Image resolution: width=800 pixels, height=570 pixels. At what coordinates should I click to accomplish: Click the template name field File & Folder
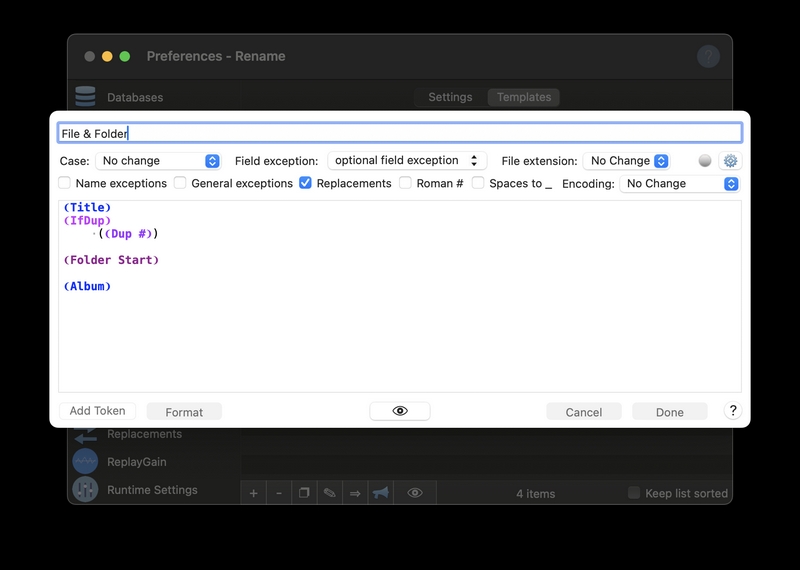[x=400, y=133]
